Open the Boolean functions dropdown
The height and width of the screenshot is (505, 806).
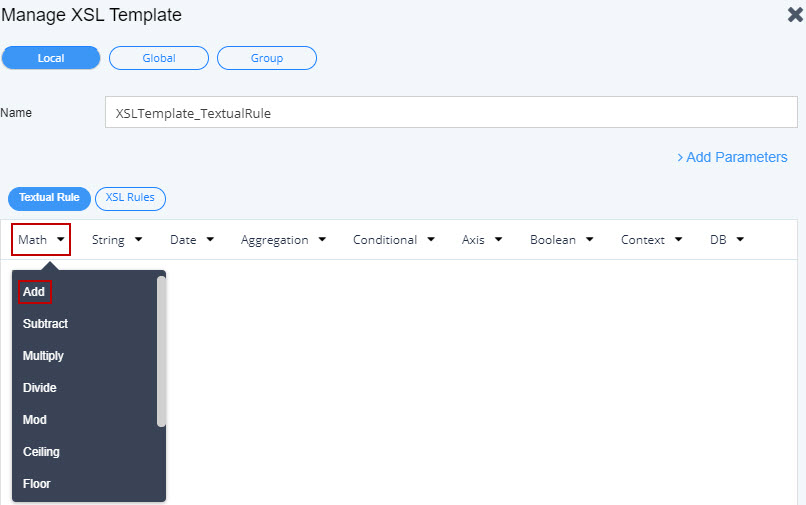coord(561,240)
